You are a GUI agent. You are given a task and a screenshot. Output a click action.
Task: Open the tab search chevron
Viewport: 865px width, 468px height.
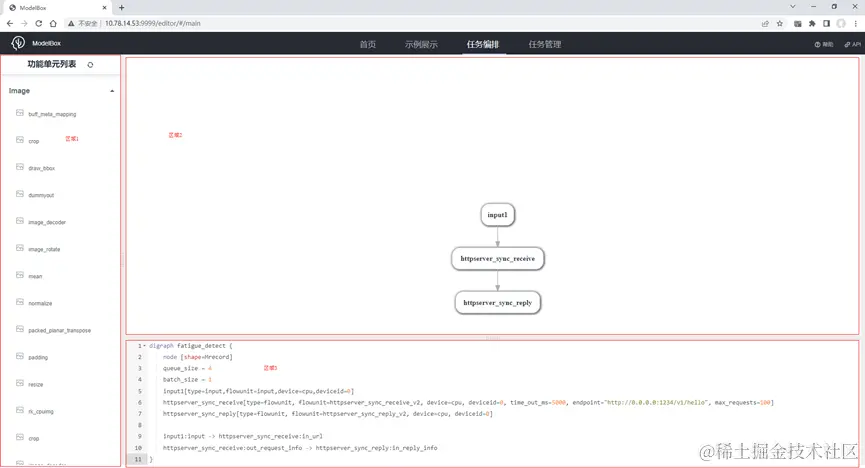[793, 7]
